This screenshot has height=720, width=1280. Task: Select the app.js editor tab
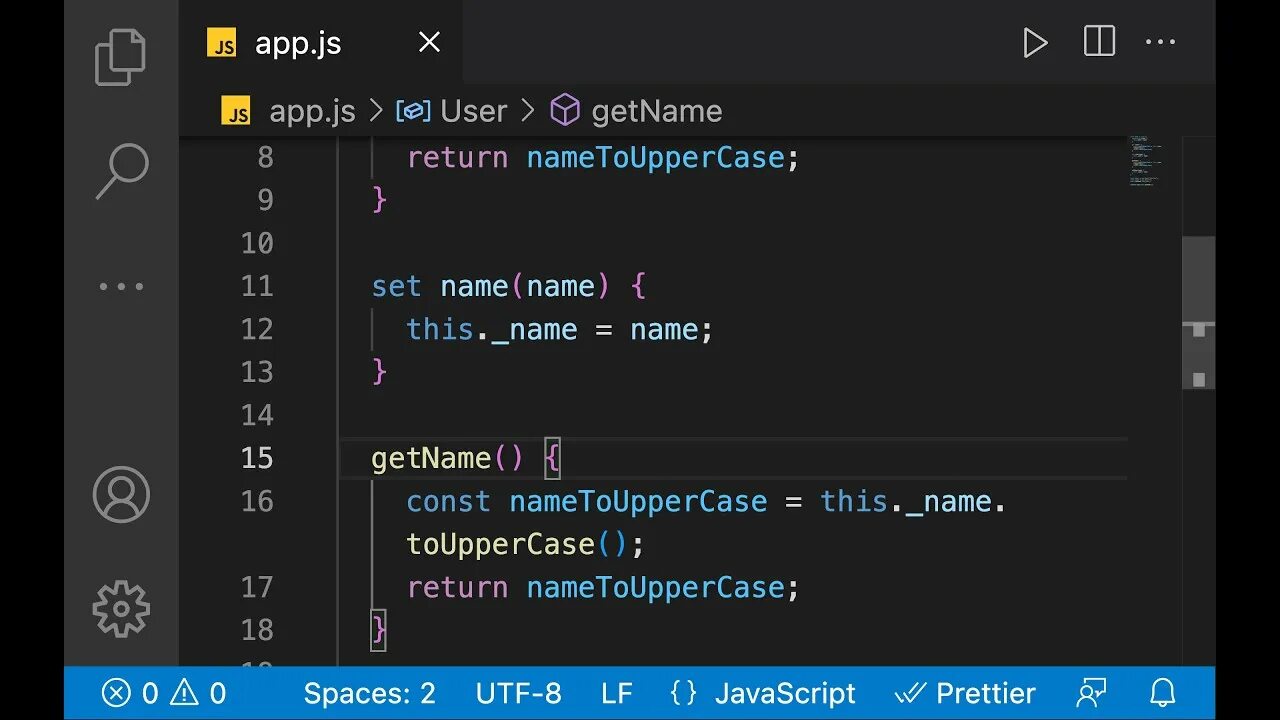click(320, 42)
